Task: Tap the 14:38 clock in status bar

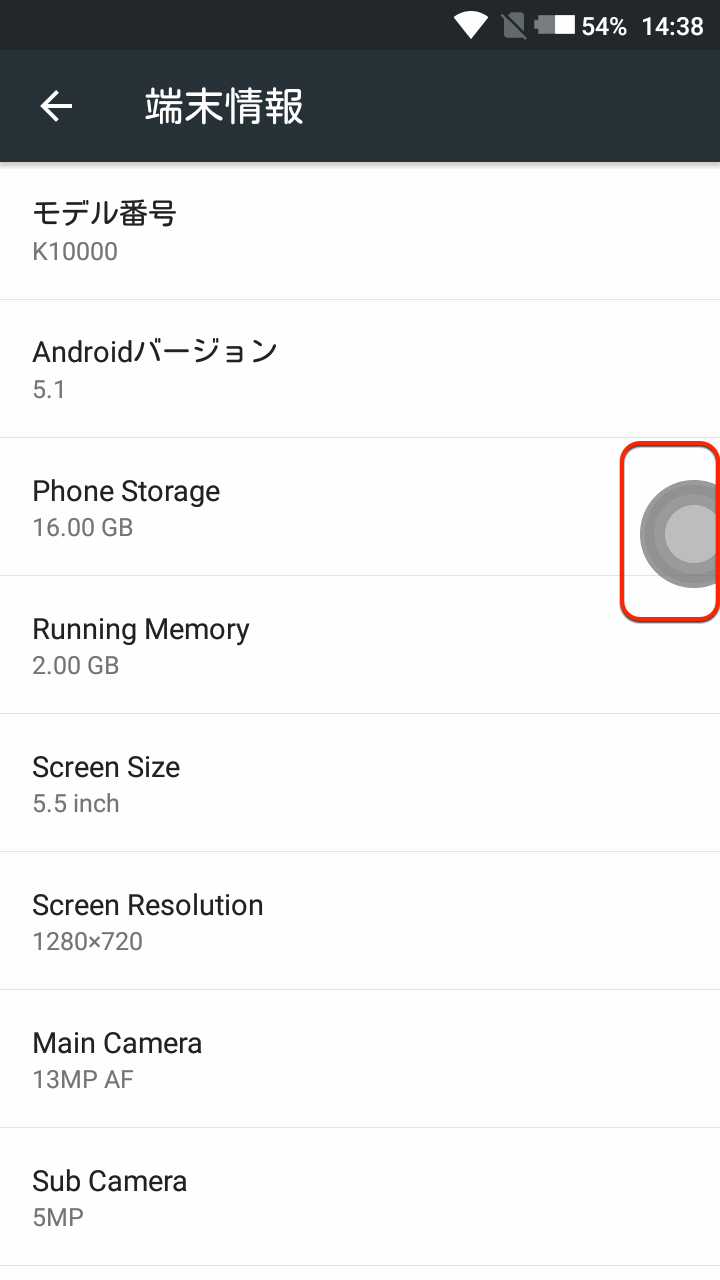Action: tap(672, 27)
